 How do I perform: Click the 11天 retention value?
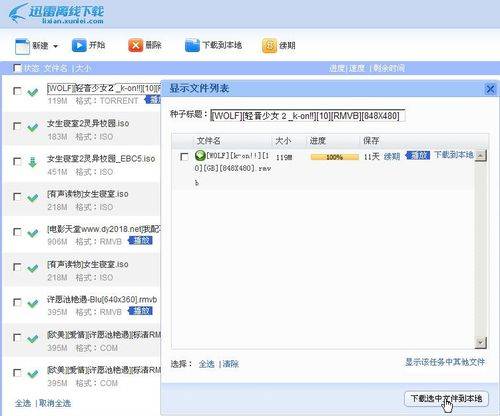pos(372,157)
